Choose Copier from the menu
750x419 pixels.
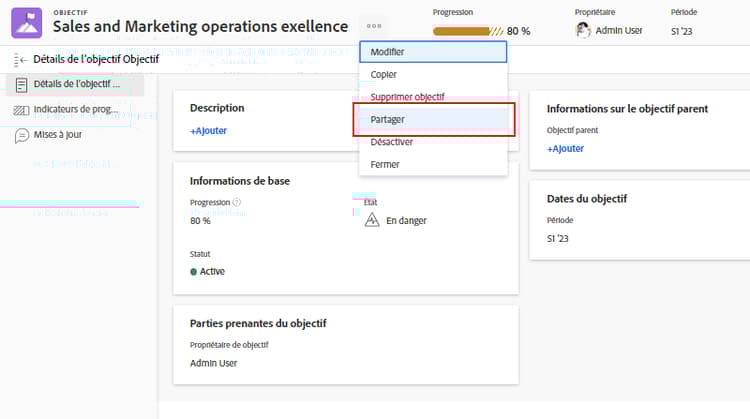click(x=433, y=75)
